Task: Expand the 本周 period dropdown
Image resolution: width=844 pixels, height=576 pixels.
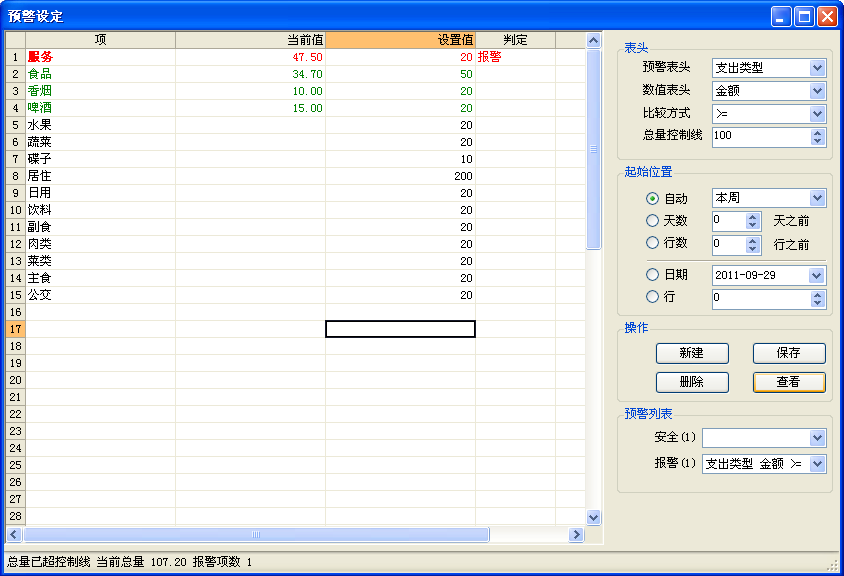Action: coord(817,198)
